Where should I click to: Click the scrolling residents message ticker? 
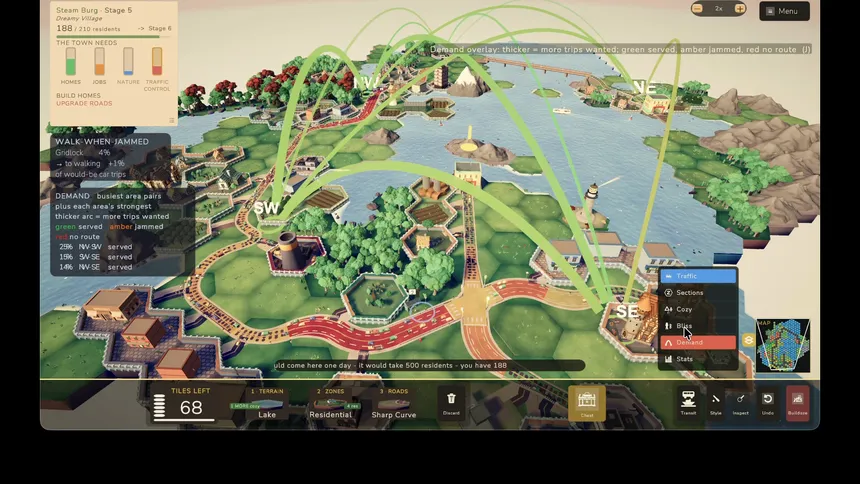tap(429, 365)
